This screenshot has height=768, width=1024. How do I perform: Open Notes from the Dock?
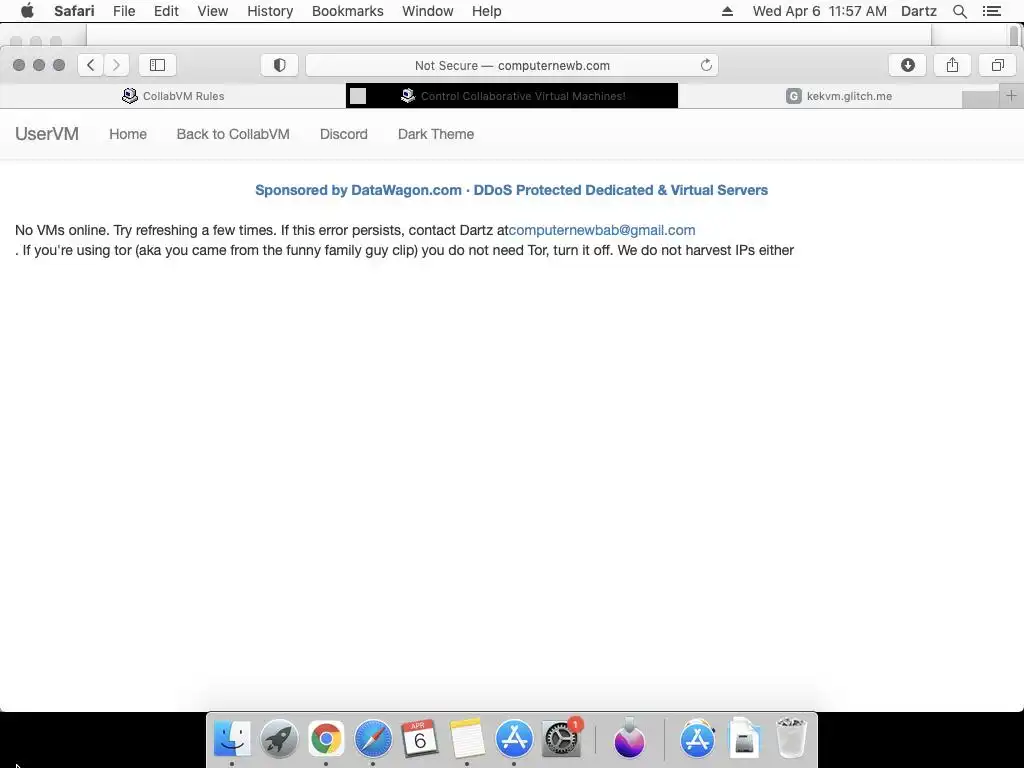click(x=467, y=739)
